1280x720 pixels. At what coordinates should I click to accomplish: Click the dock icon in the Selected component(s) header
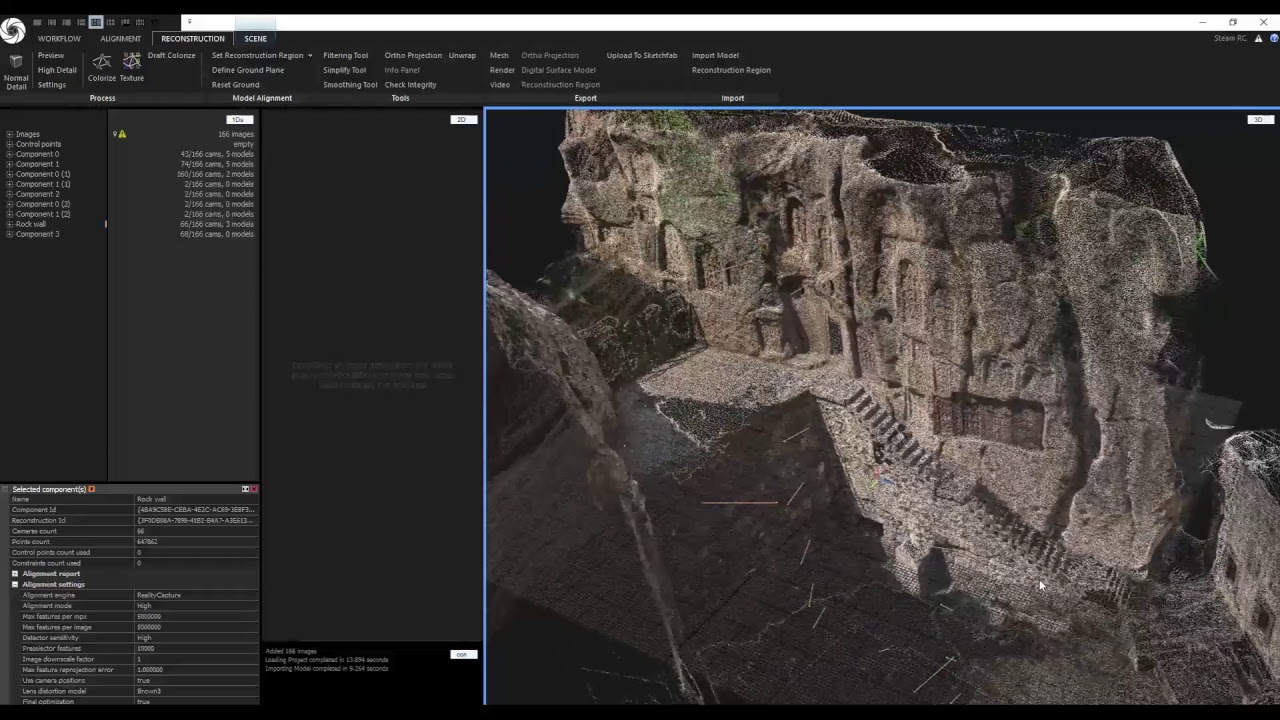(245, 489)
